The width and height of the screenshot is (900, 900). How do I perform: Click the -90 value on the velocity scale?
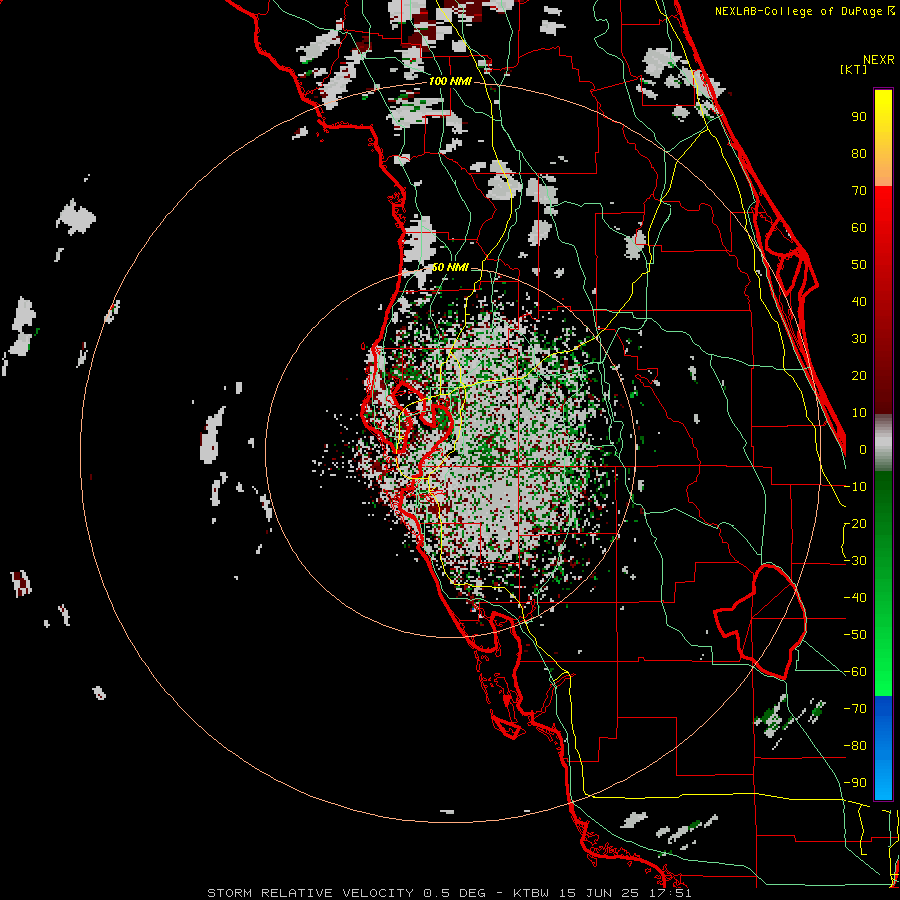tap(856, 783)
